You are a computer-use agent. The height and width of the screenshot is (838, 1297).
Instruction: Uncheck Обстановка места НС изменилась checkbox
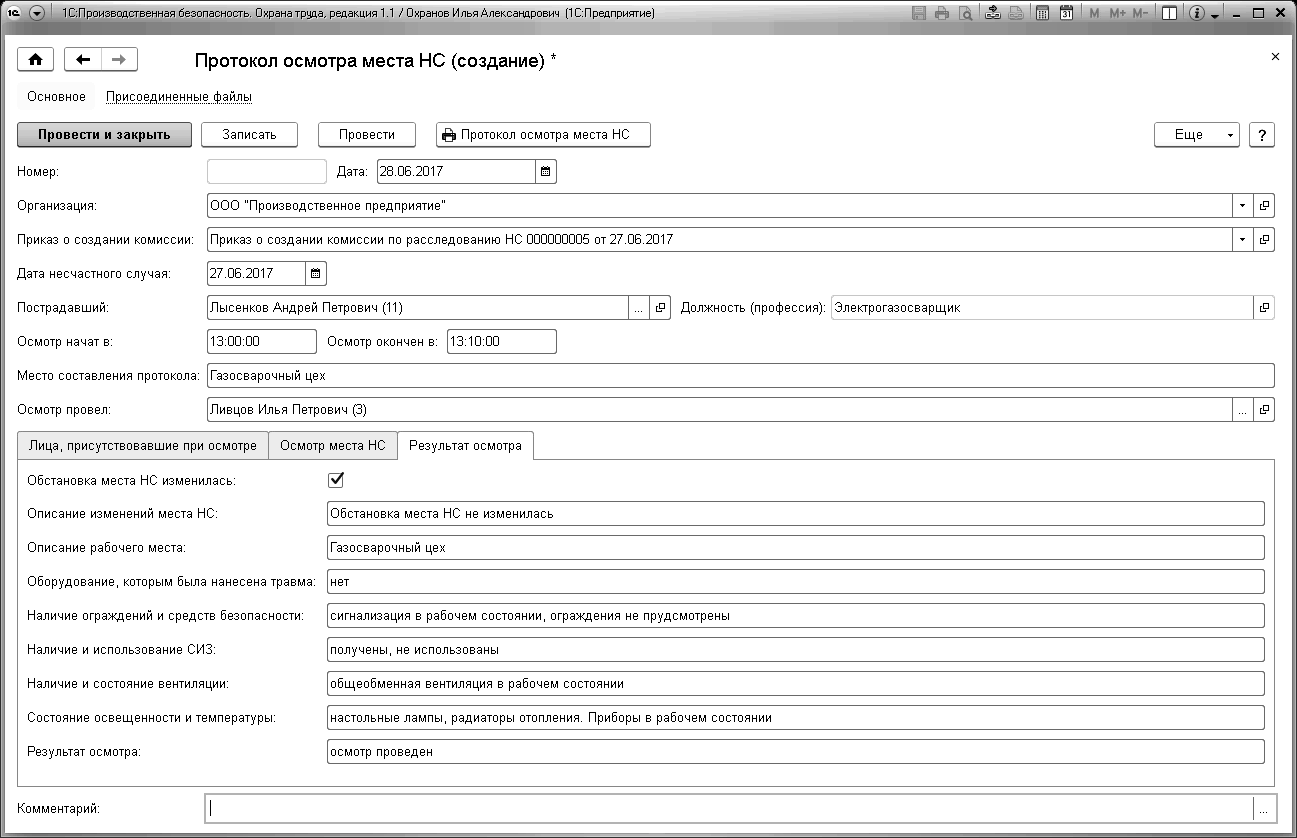(336, 480)
